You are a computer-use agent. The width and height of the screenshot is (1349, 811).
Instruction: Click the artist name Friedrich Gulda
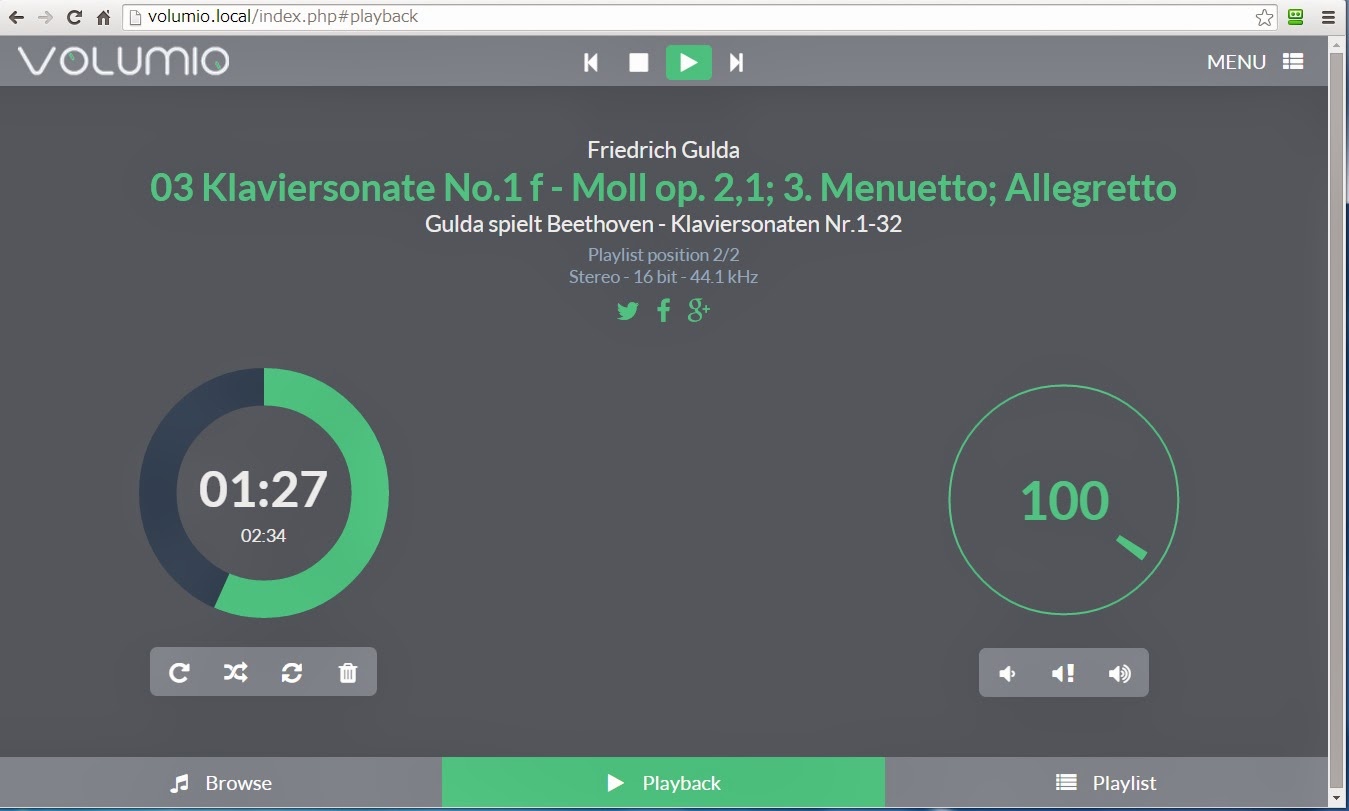coord(663,151)
